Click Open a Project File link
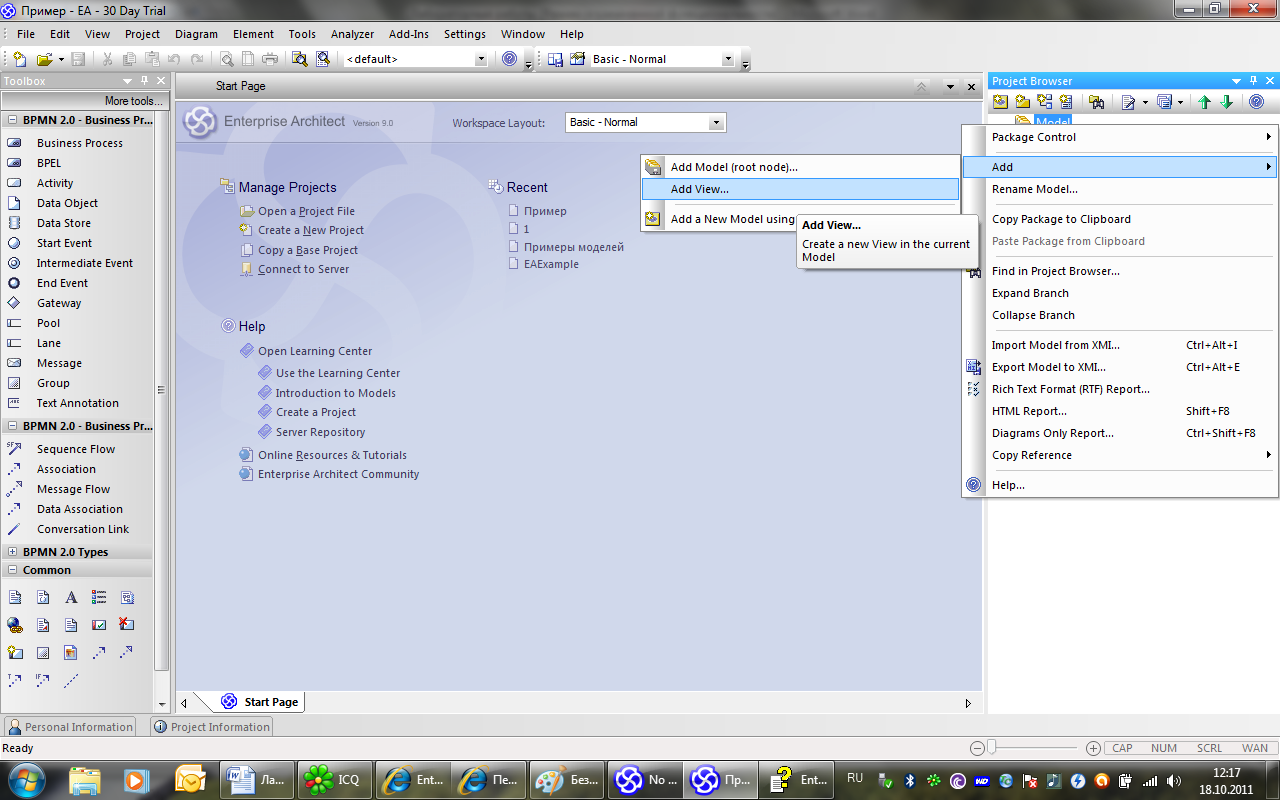This screenshot has height=800, width=1280. point(306,211)
